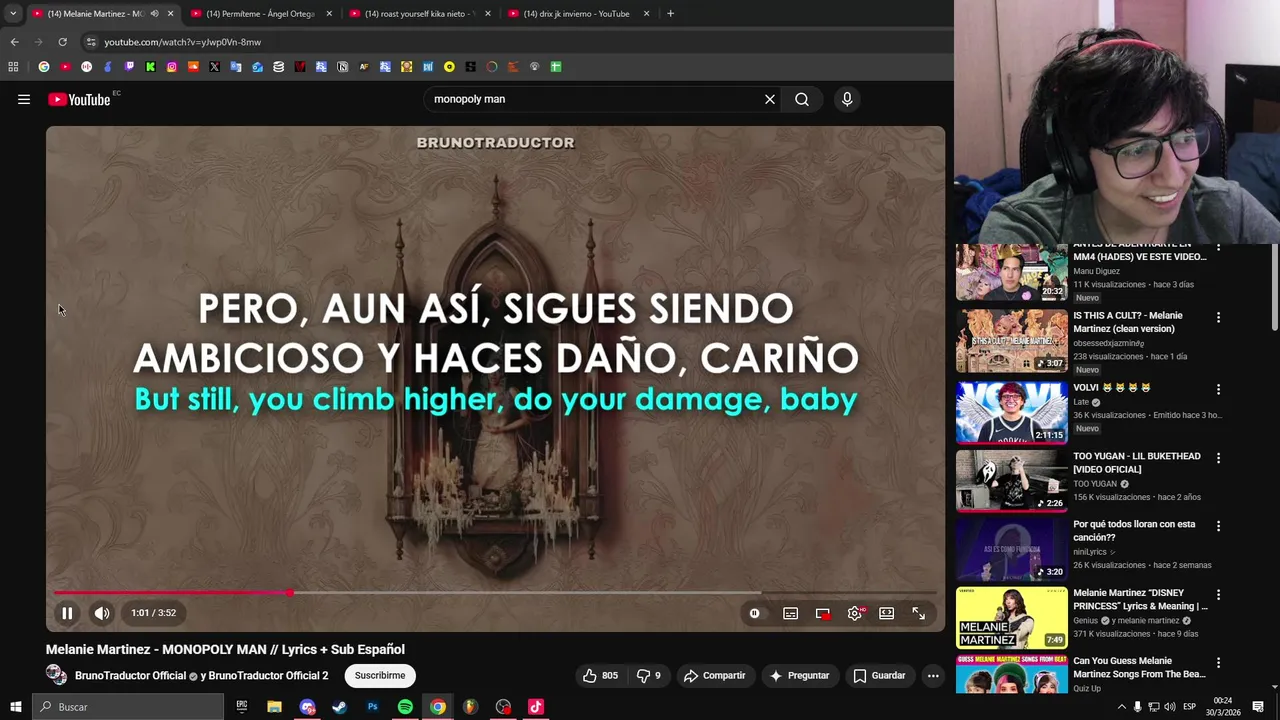Screen dimensions: 1280x720
Task: Open the YouTube hamburger guide menu
Action: pyautogui.click(x=24, y=99)
